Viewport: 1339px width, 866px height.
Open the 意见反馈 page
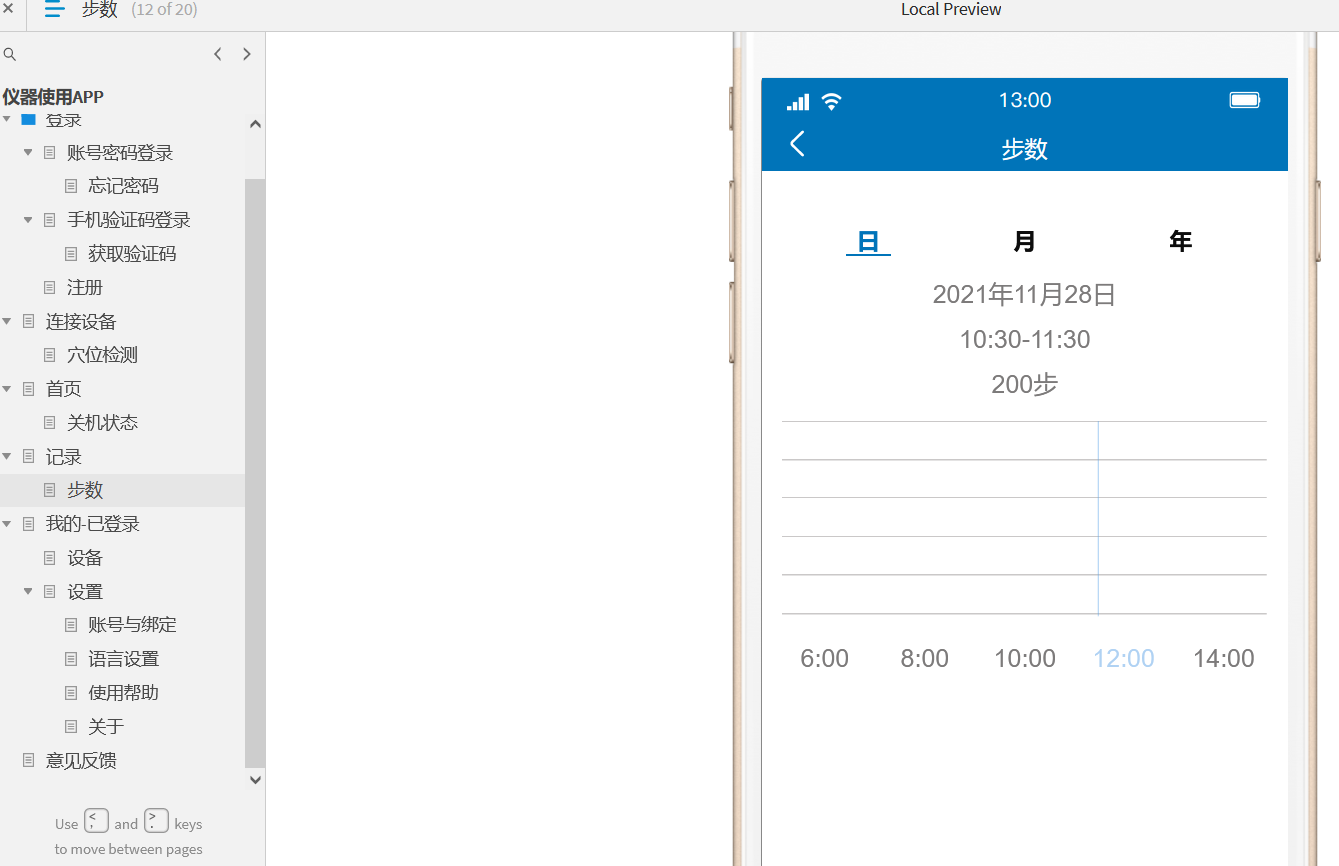(x=81, y=761)
